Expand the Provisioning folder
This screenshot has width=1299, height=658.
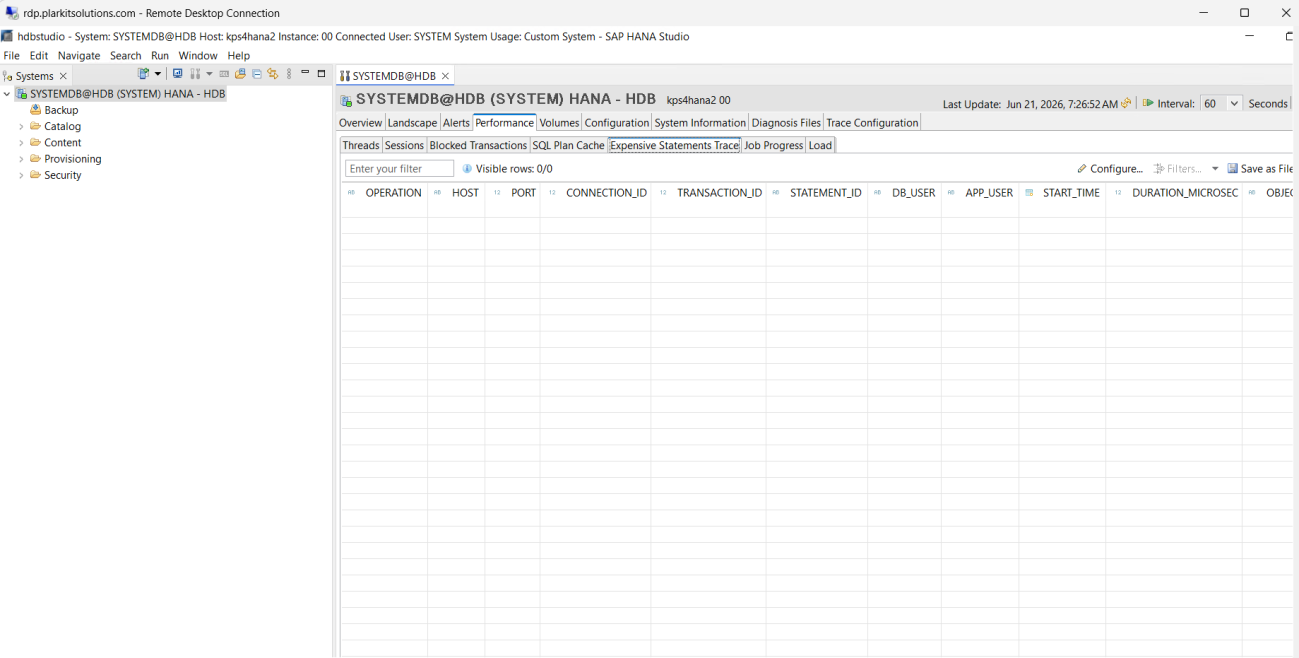pos(21,159)
